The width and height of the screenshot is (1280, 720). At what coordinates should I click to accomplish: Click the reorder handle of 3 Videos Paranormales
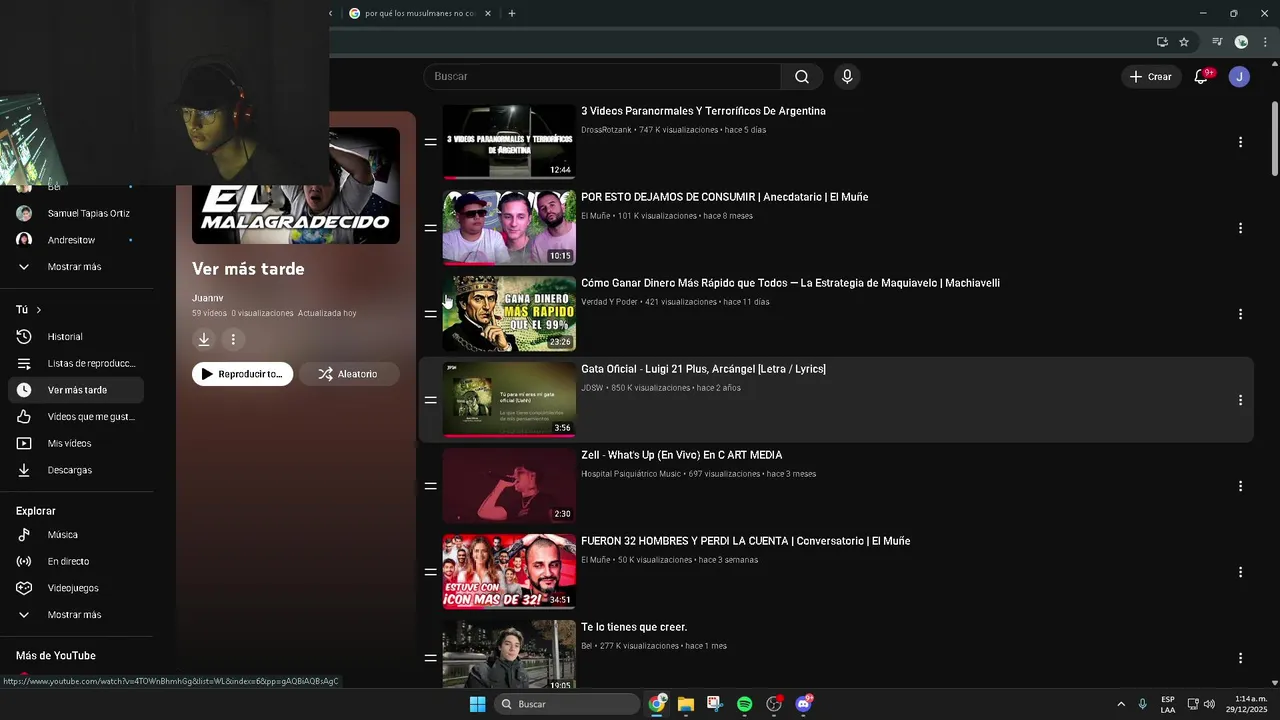click(430, 142)
